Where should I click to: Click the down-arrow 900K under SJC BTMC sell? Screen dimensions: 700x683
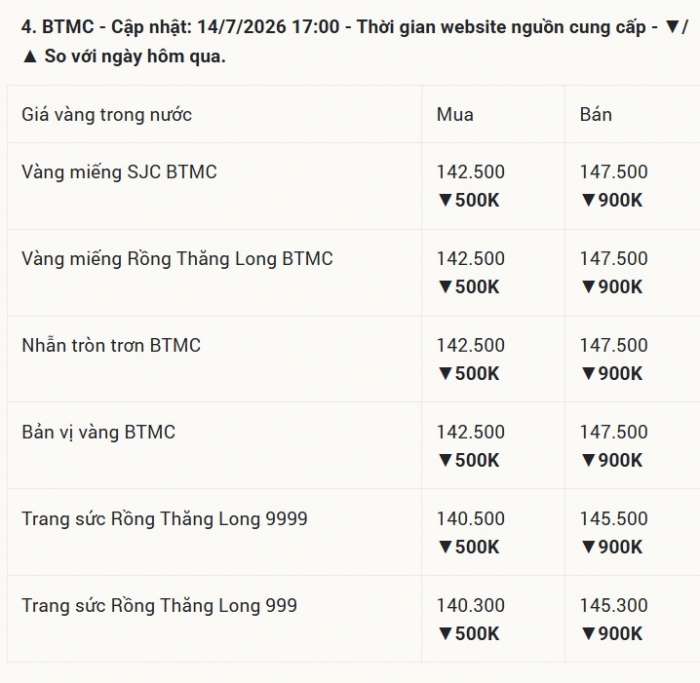tap(612, 200)
